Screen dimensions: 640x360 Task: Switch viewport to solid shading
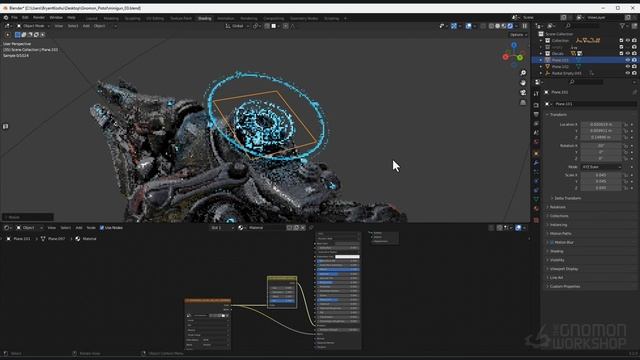[497, 26]
